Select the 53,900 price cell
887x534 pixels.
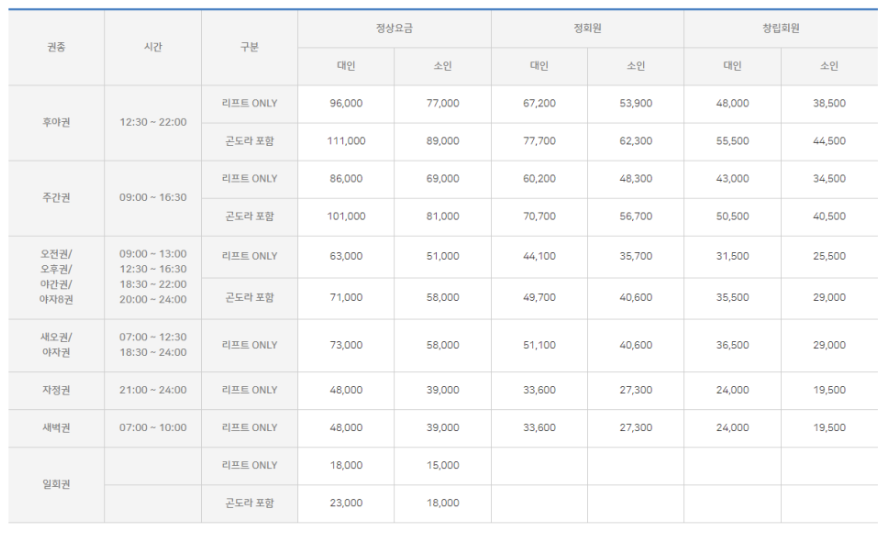636,104
